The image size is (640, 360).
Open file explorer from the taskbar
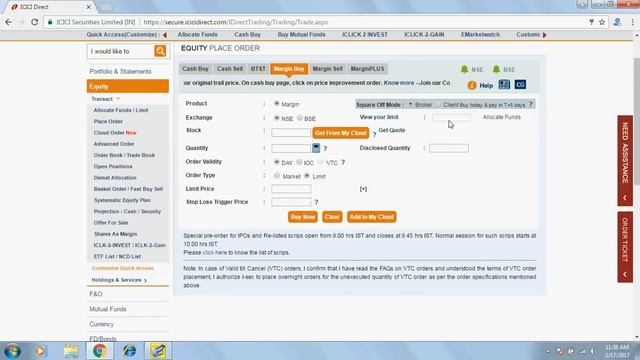coord(71,351)
